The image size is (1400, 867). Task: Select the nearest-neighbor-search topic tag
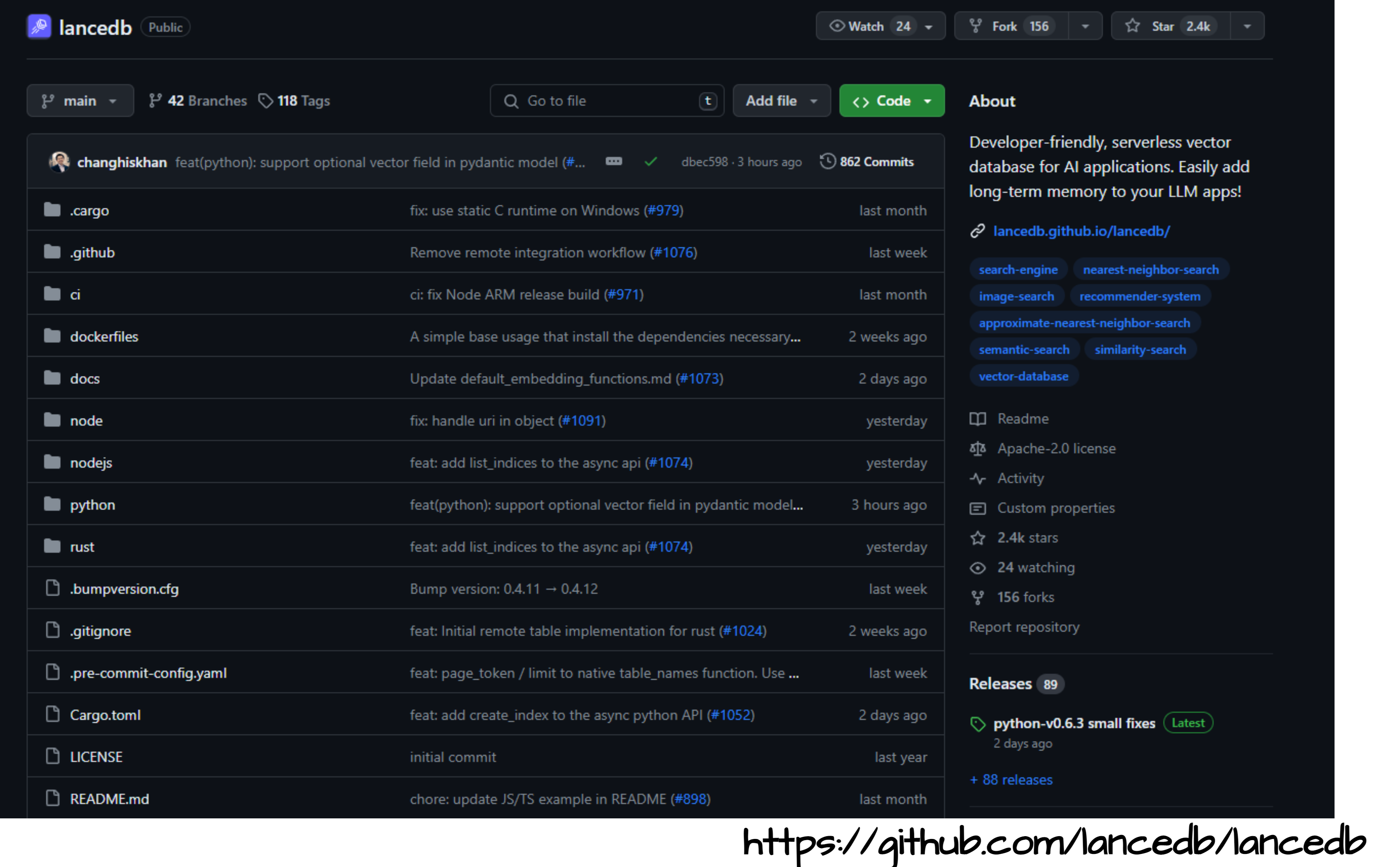[x=1151, y=269]
